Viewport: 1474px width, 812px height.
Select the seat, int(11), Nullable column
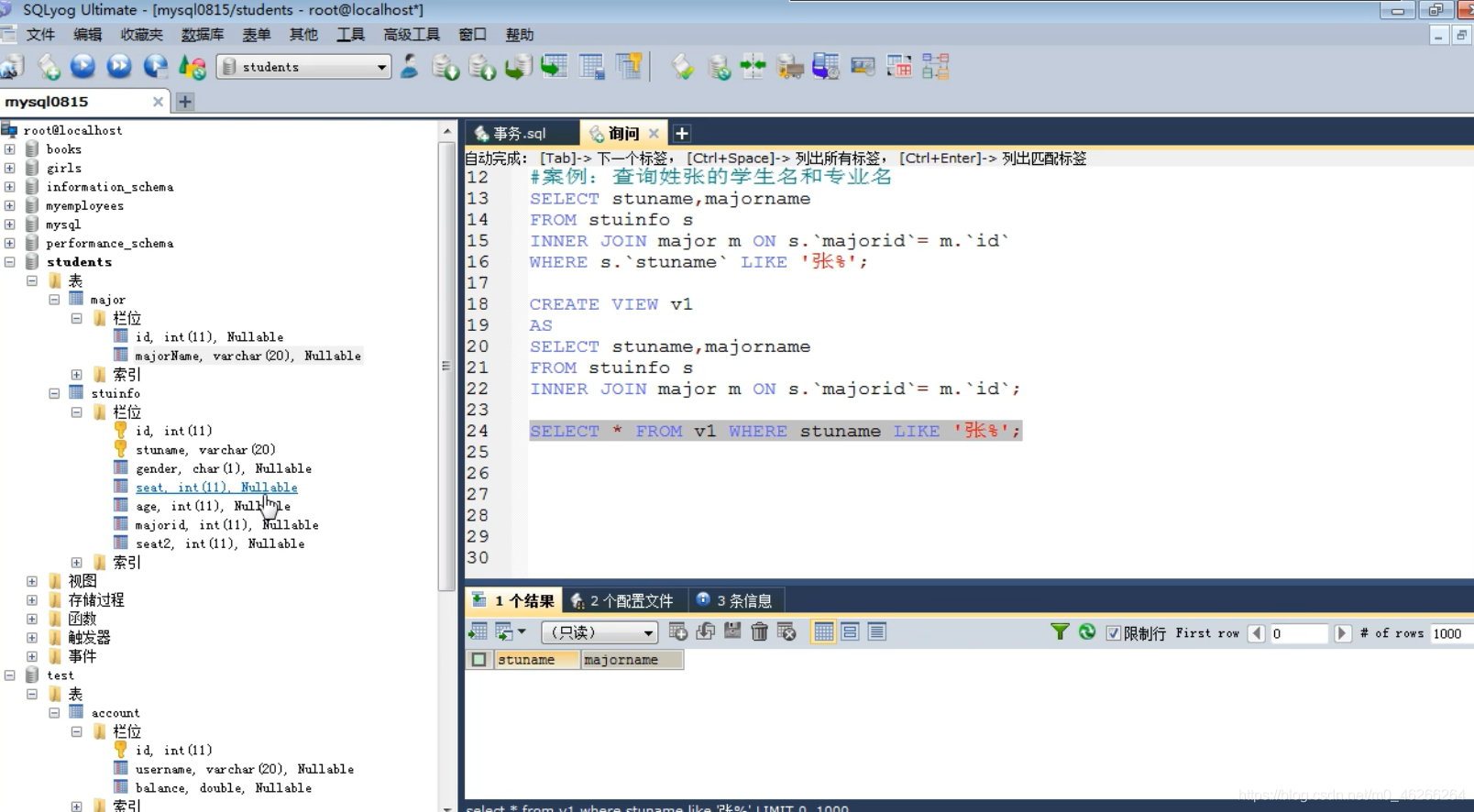point(216,488)
